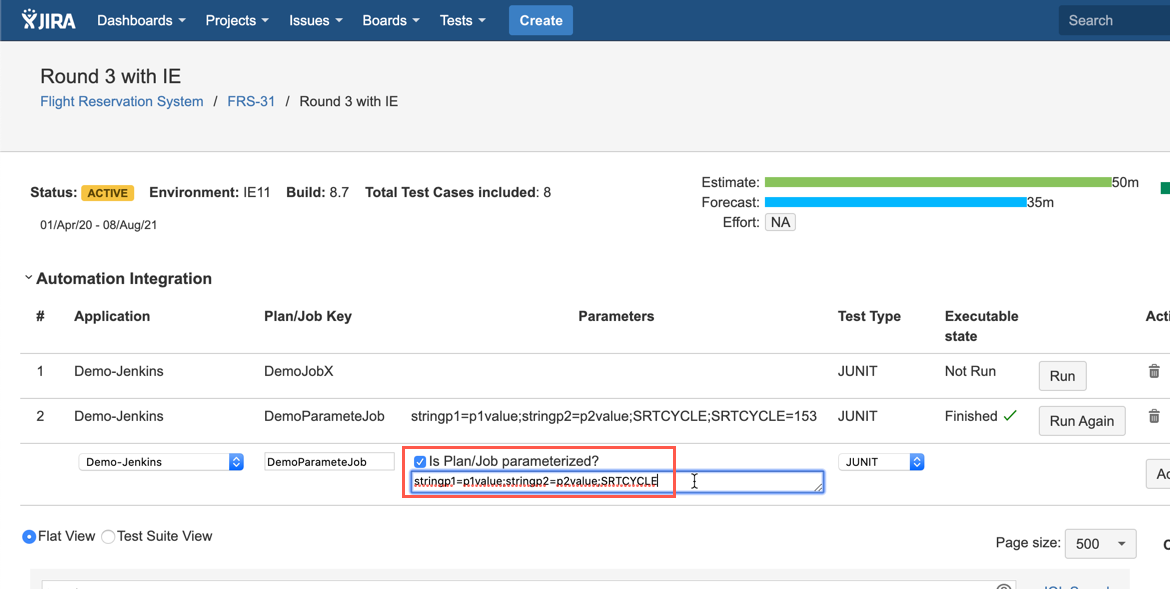Screen dimensions: 1170x589
Task: Click the DemoParameteJob cell in row 2
Action: pyautogui.click(x=325, y=416)
